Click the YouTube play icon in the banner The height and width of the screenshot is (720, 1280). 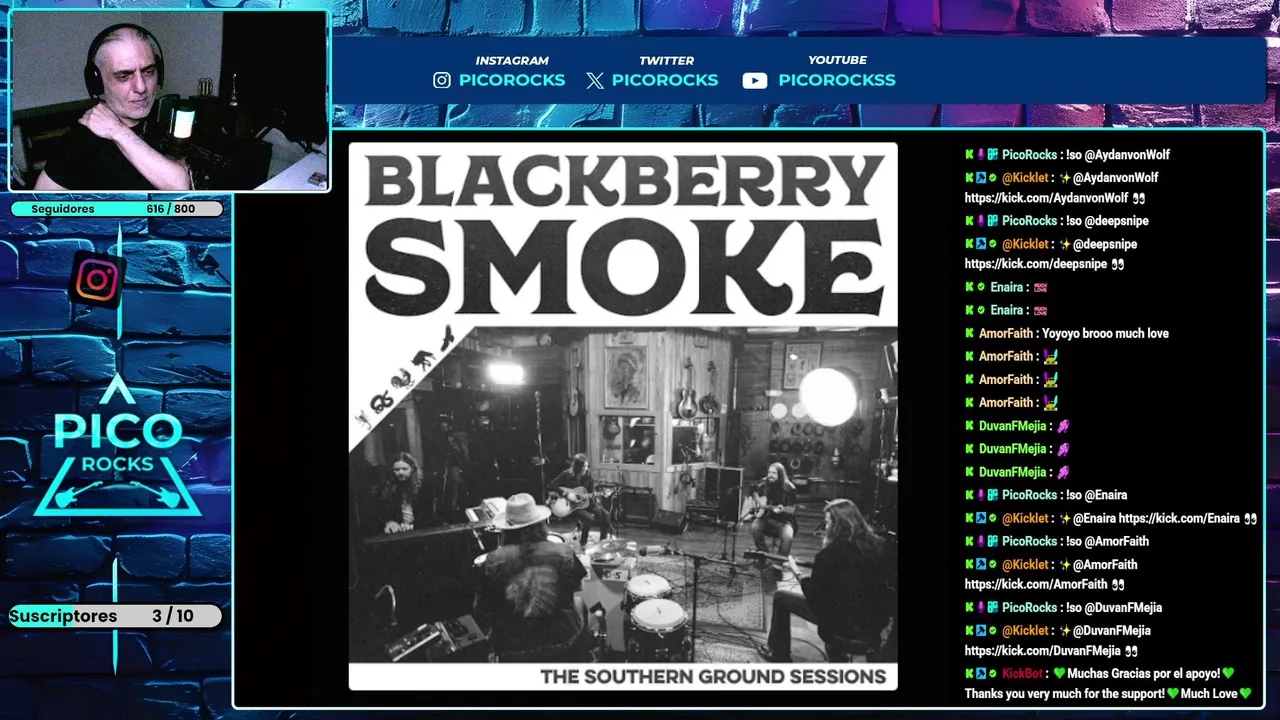[755, 81]
